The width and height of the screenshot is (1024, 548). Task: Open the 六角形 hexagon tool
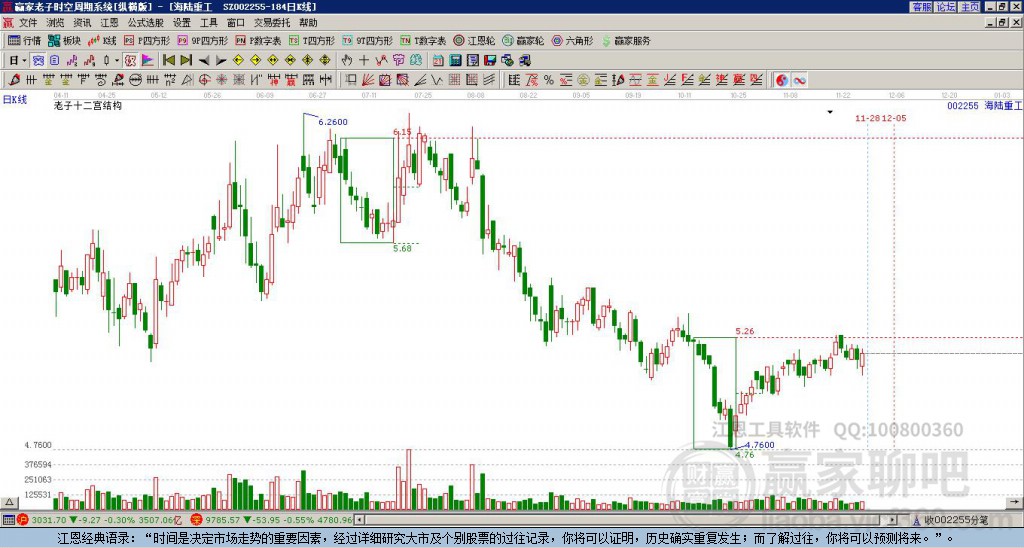point(573,40)
